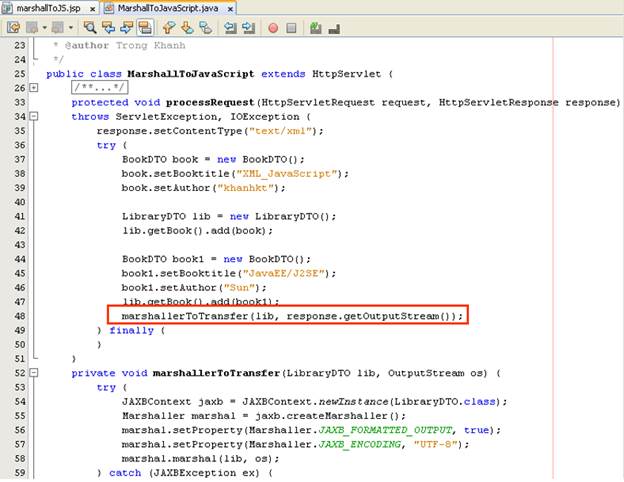Click the class name MarshallToJavaScript on line 25
The image size is (624, 482).
[191, 74]
